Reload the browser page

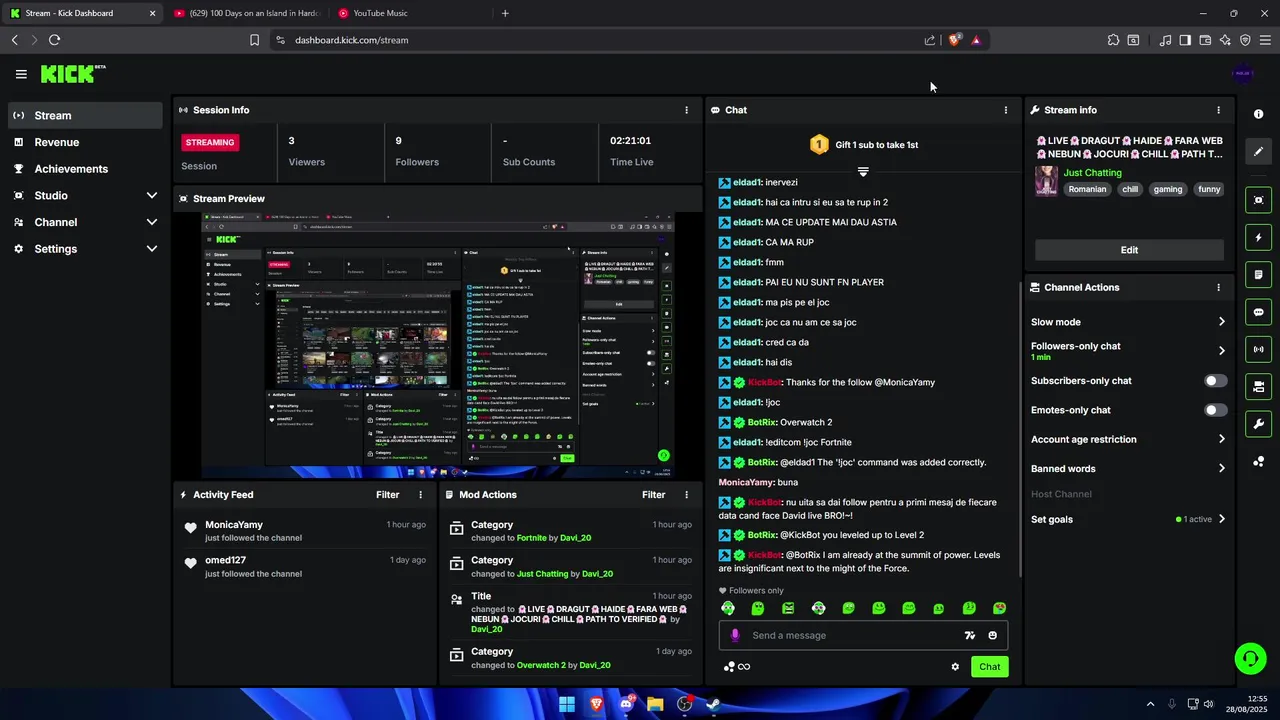(x=54, y=40)
